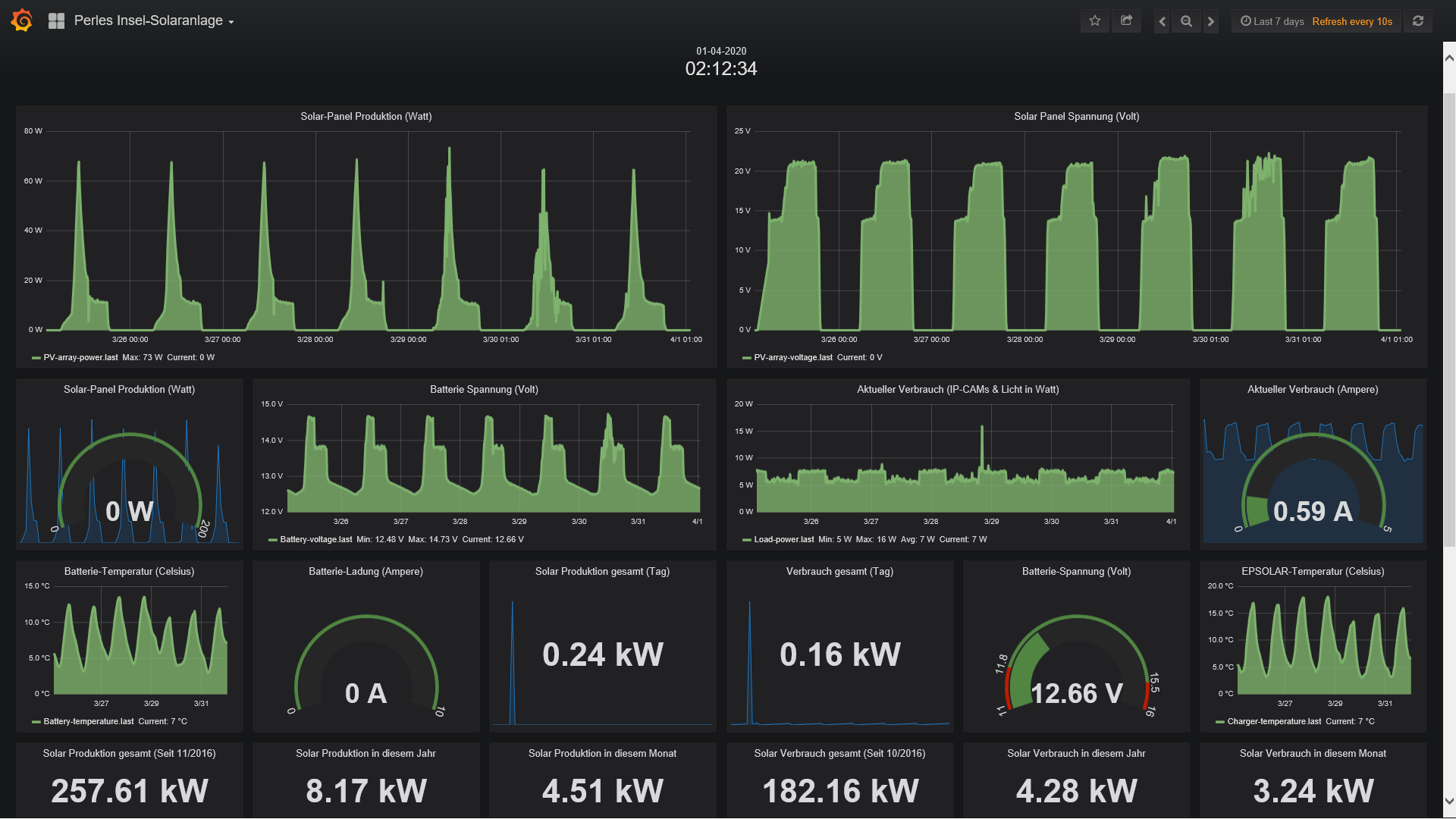Toggle PV-array-power.last legend series
The width and height of the screenshot is (1456, 819).
[80, 357]
